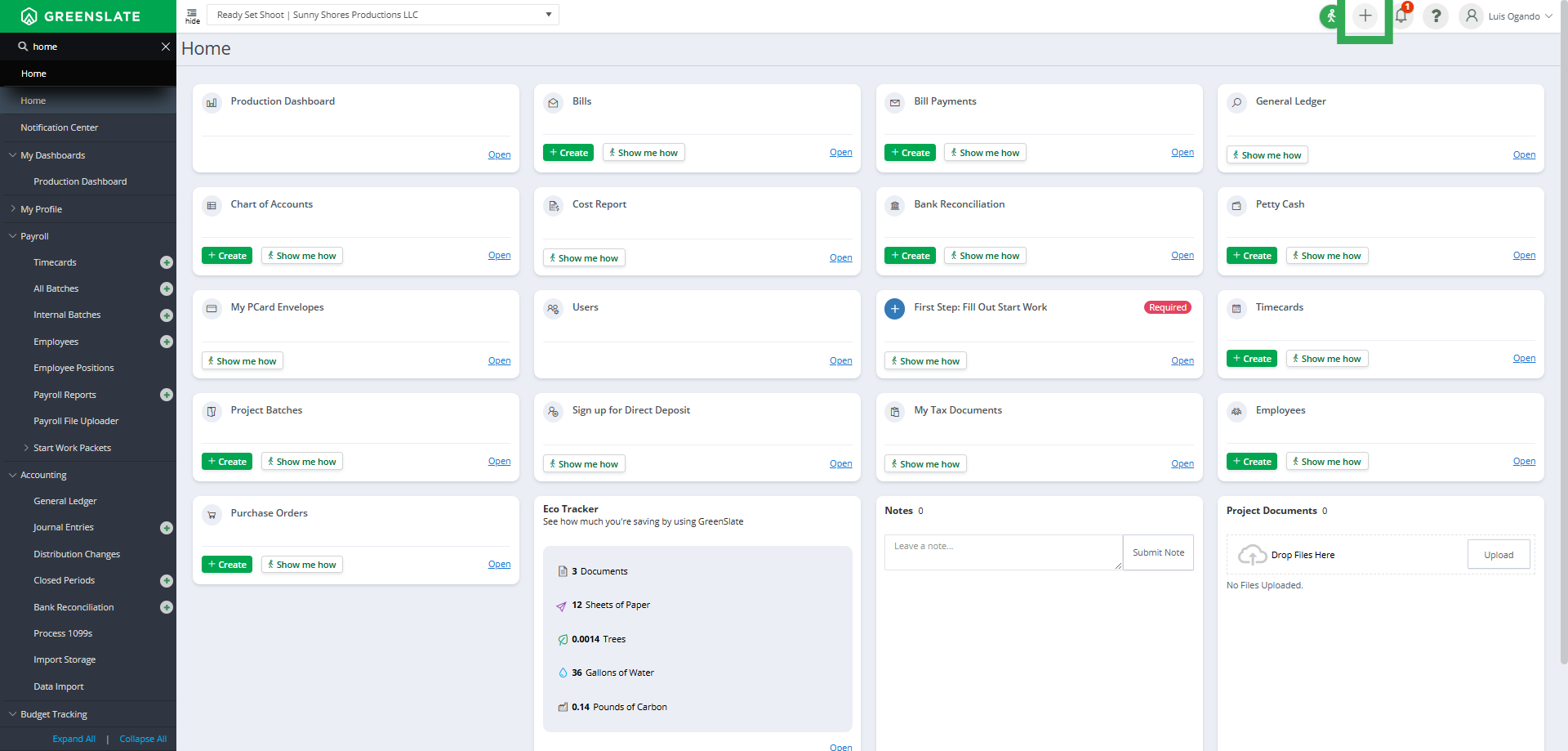Image resolution: width=1568 pixels, height=751 pixels.
Task: Click the blue plus icon for Start Work
Action: coord(894,309)
